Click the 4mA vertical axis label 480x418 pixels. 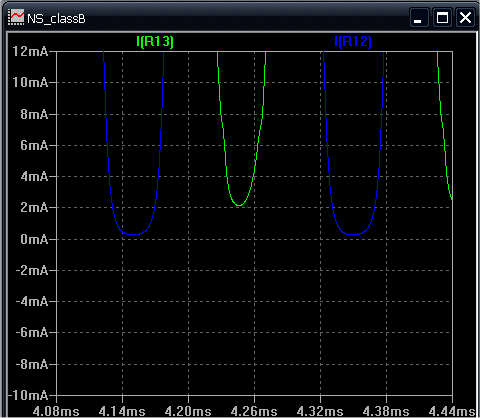(x=34, y=176)
